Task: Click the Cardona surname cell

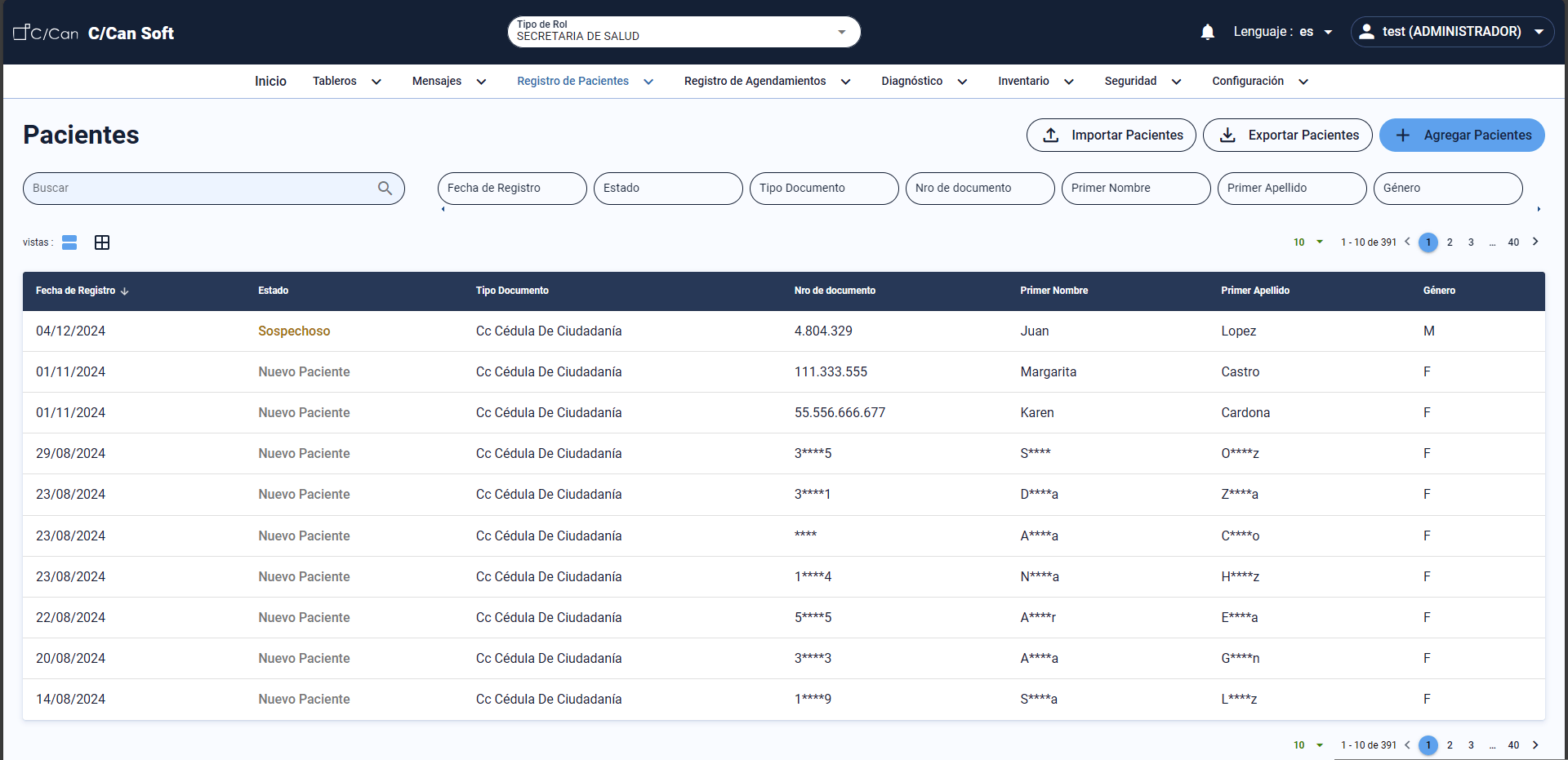Action: 1245,412
